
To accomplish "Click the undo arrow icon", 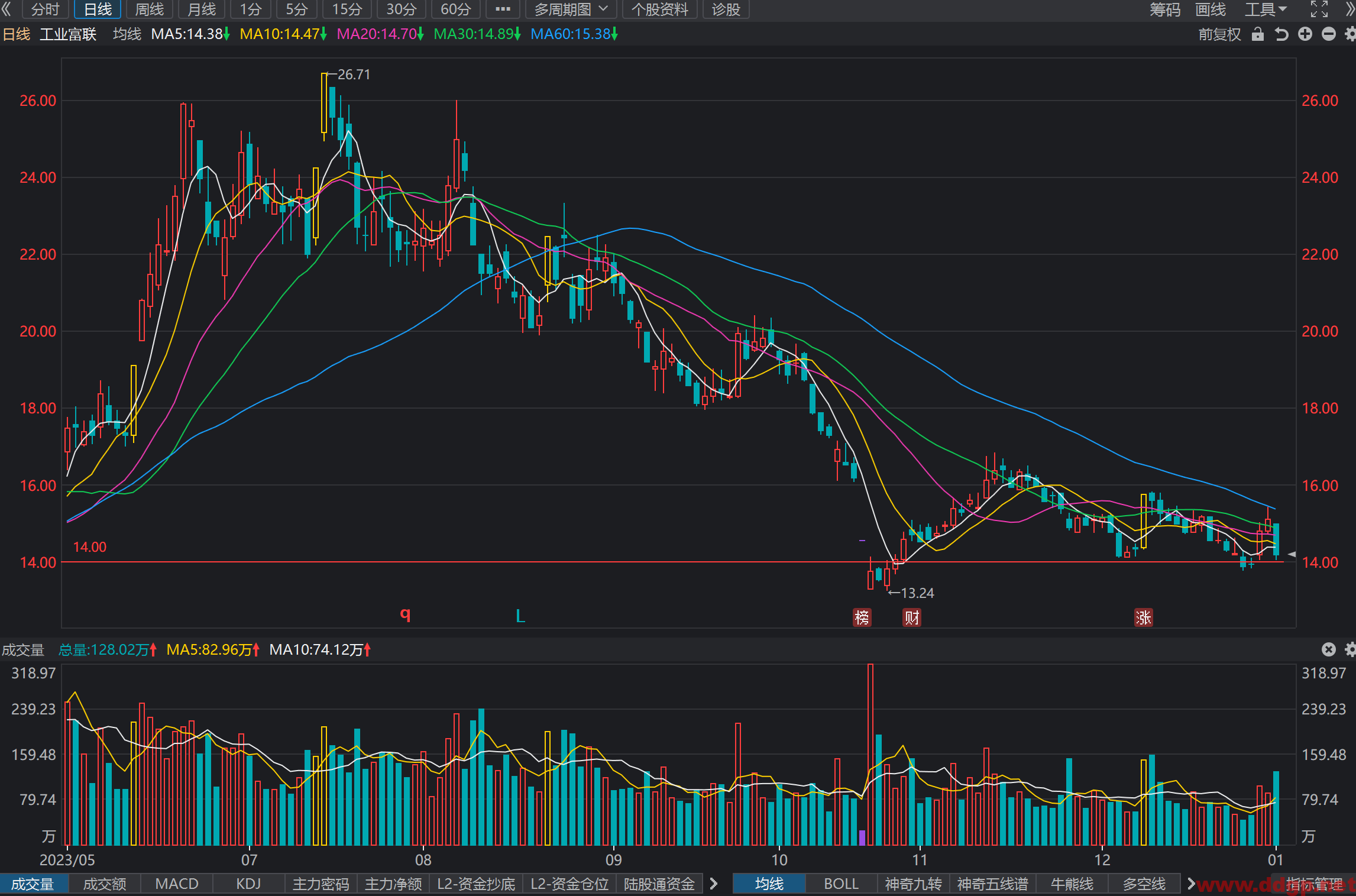I will pos(1281,34).
